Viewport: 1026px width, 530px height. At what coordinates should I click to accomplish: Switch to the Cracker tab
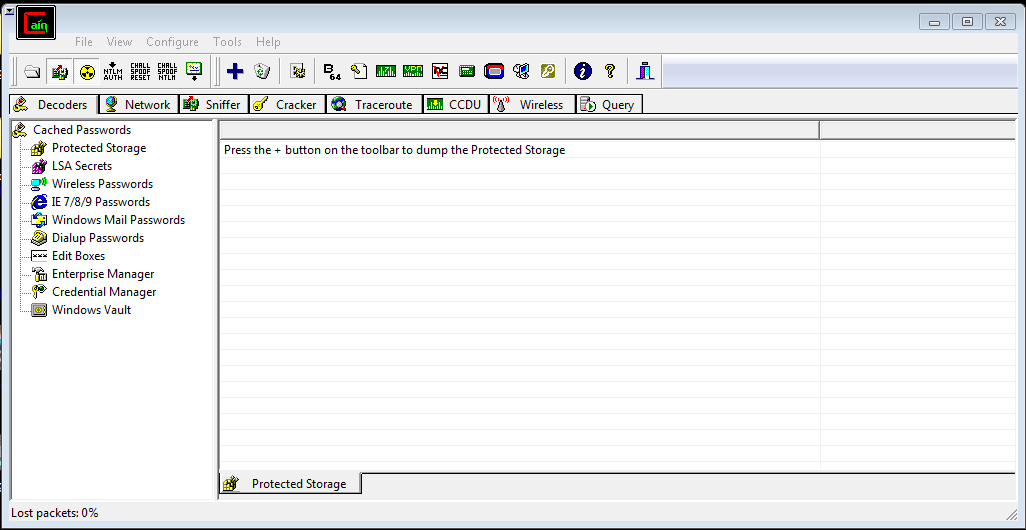click(287, 105)
